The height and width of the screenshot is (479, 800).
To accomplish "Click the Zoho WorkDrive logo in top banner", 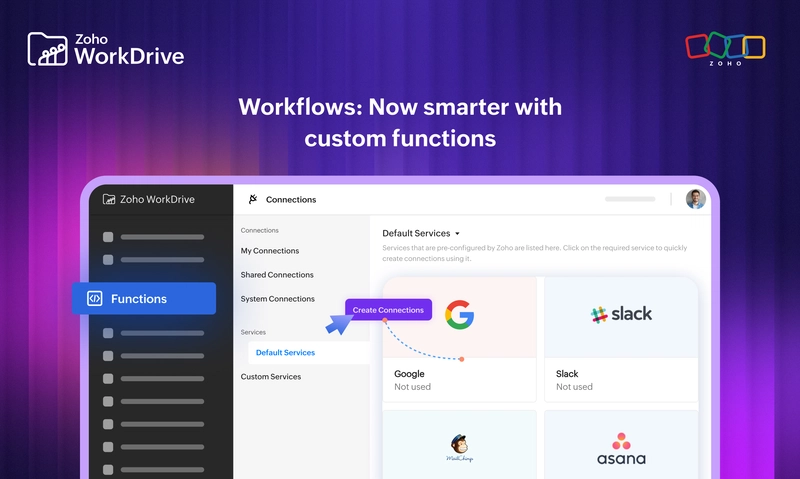I will point(105,49).
